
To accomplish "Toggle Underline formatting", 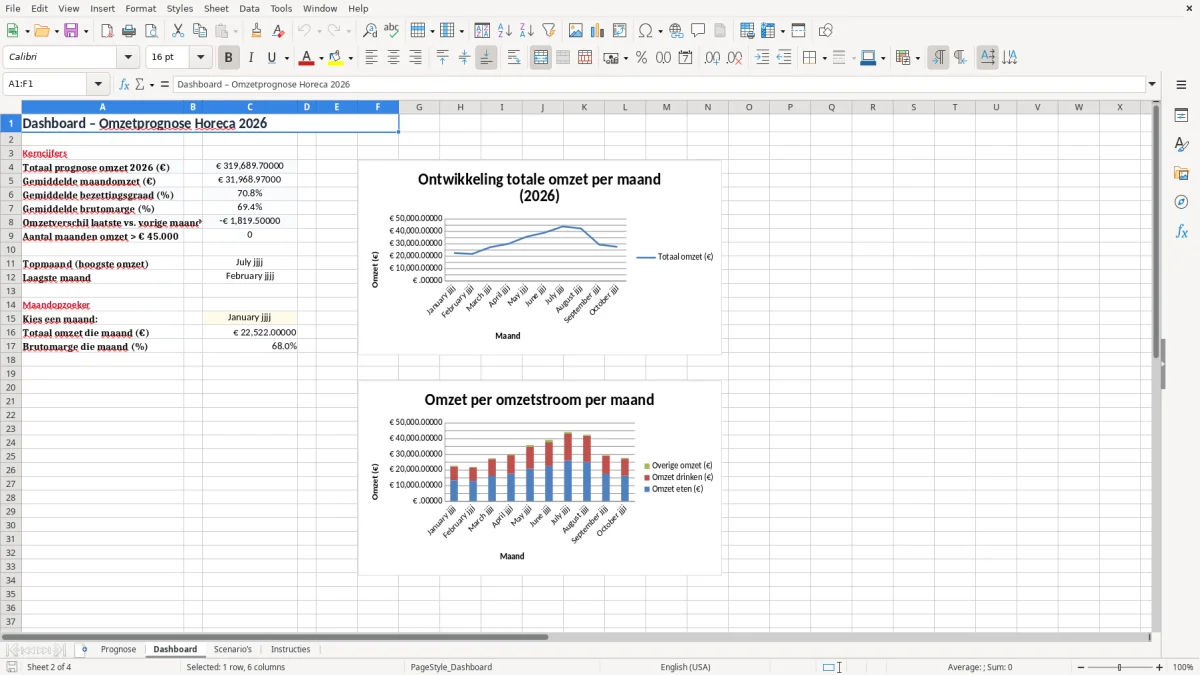I will point(272,58).
